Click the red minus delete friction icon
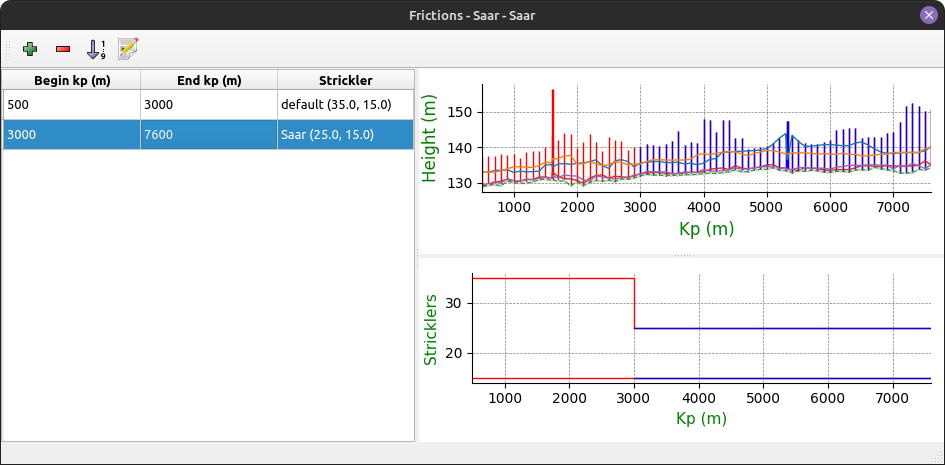 [x=63, y=48]
